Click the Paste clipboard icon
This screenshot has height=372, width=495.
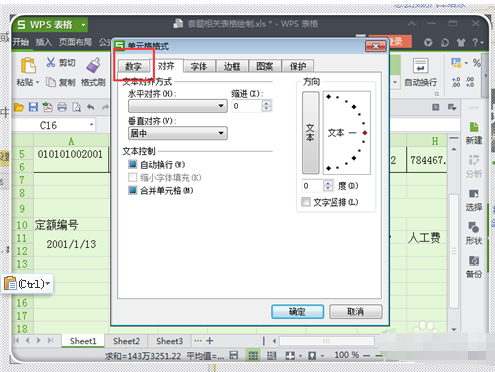pos(29,65)
